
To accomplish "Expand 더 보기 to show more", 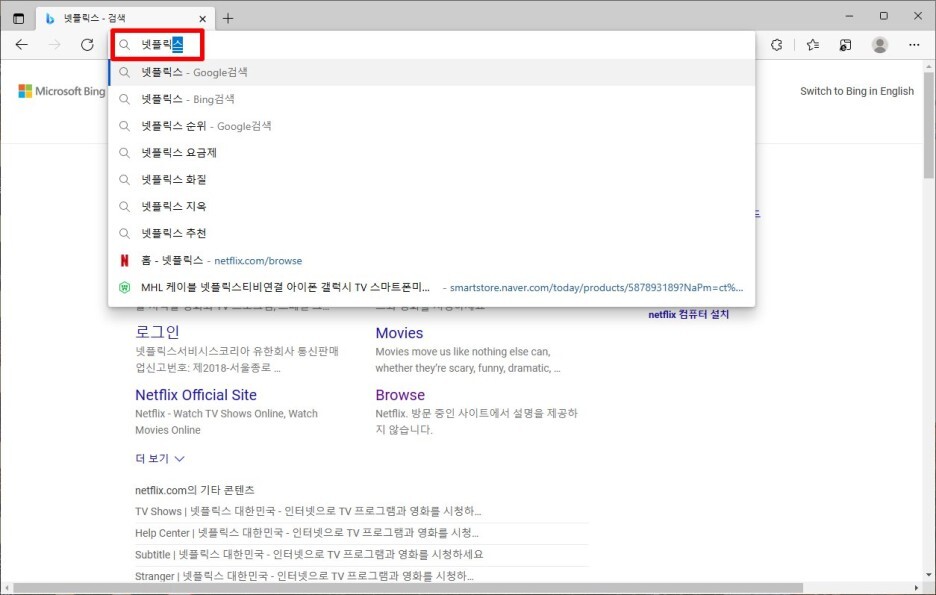I will 160,458.
